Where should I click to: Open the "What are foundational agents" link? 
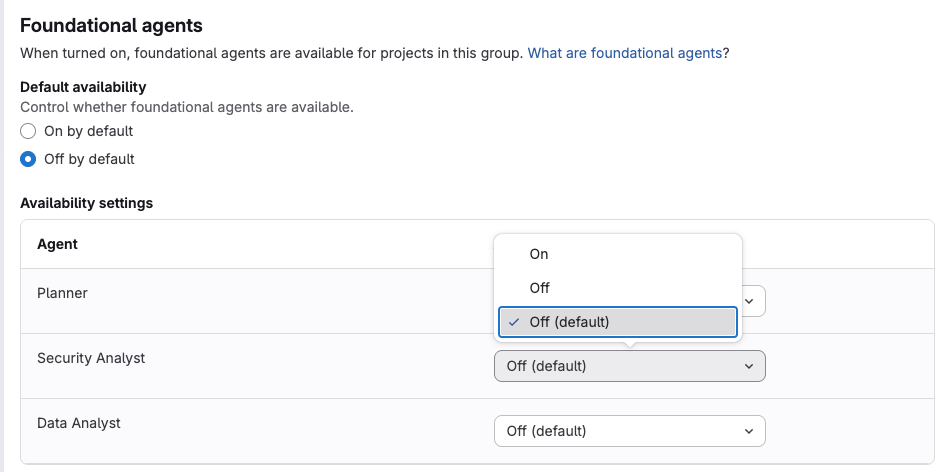pyautogui.click(x=624, y=53)
